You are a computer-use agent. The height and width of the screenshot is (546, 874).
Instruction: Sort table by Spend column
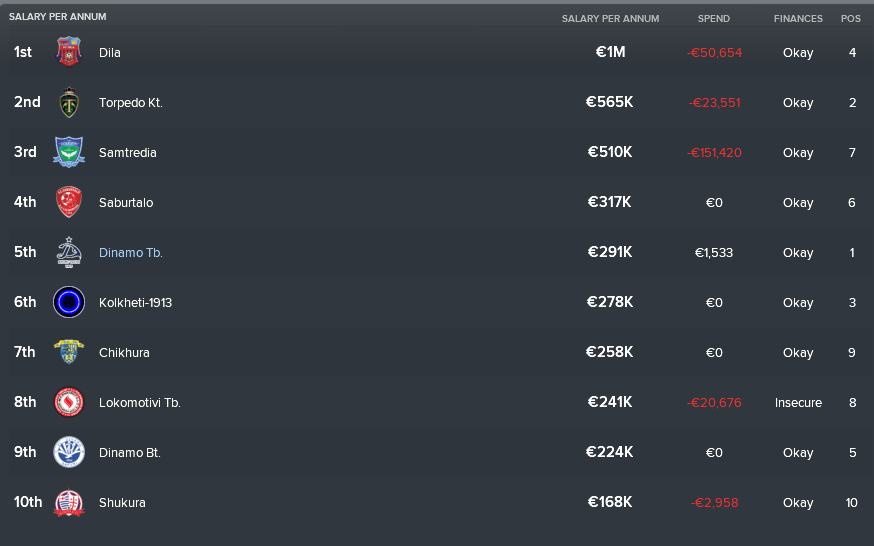pos(713,18)
